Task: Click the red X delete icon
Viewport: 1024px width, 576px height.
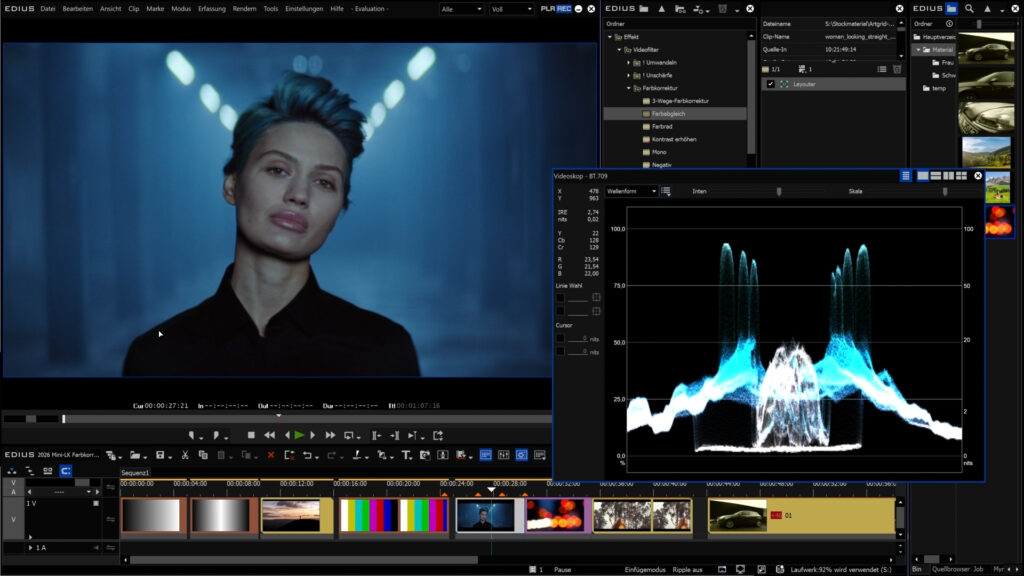Action: tap(270, 455)
